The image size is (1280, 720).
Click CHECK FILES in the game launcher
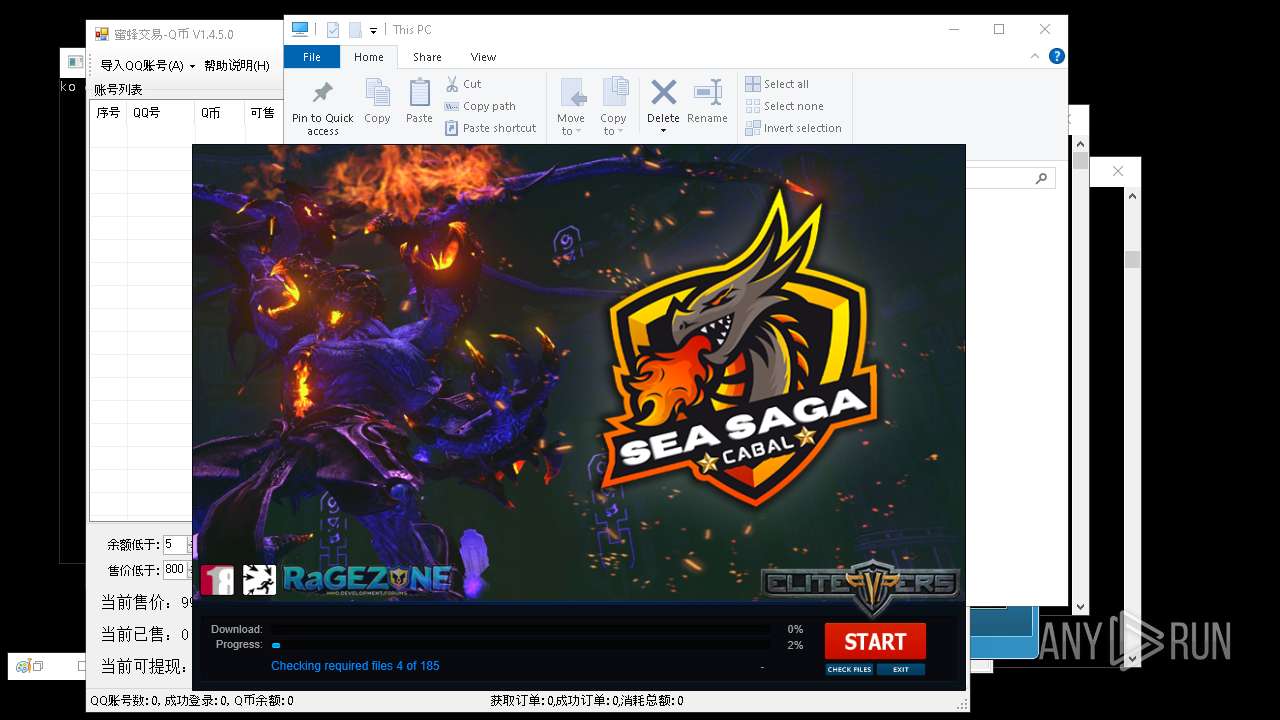click(849, 669)
